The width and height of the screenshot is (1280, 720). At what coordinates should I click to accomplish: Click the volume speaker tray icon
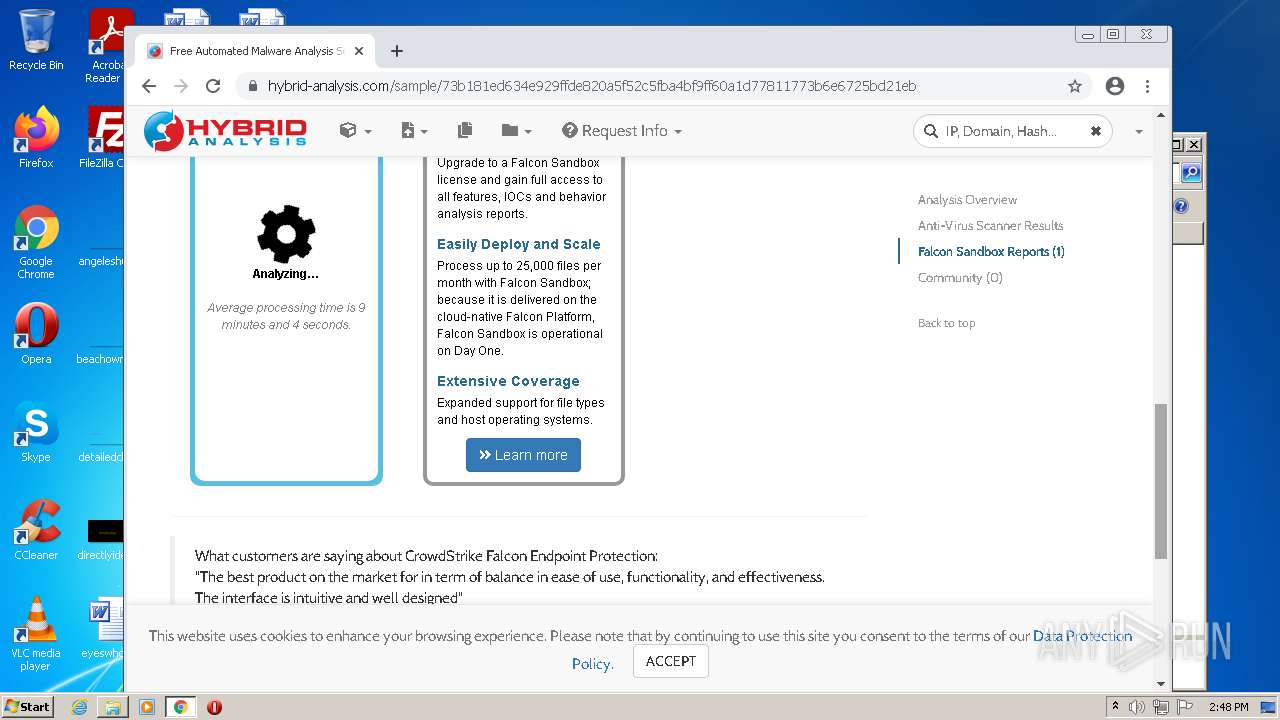[x=1137, y=707]
